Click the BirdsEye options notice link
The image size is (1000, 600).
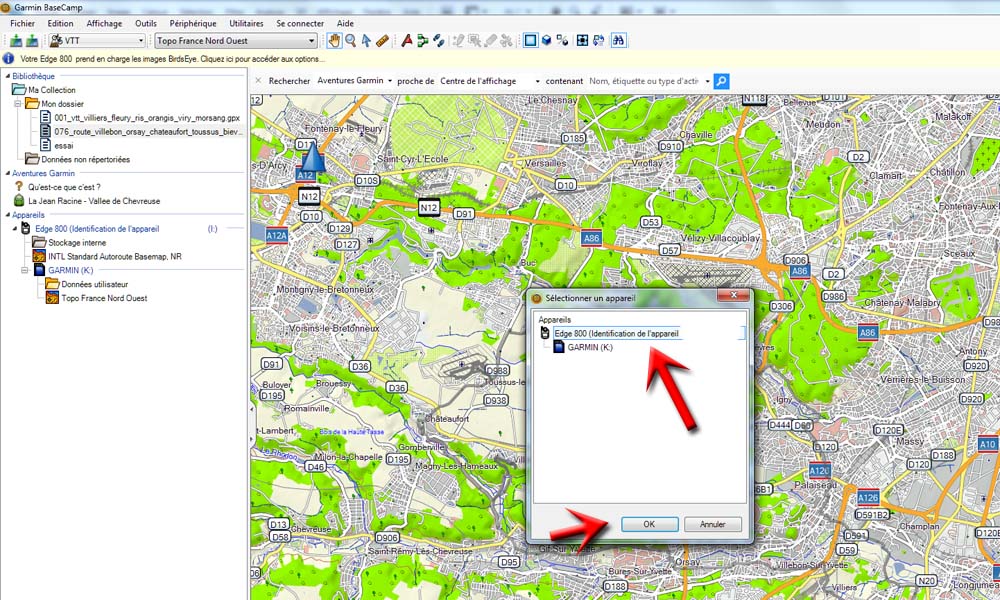point(173,59)
